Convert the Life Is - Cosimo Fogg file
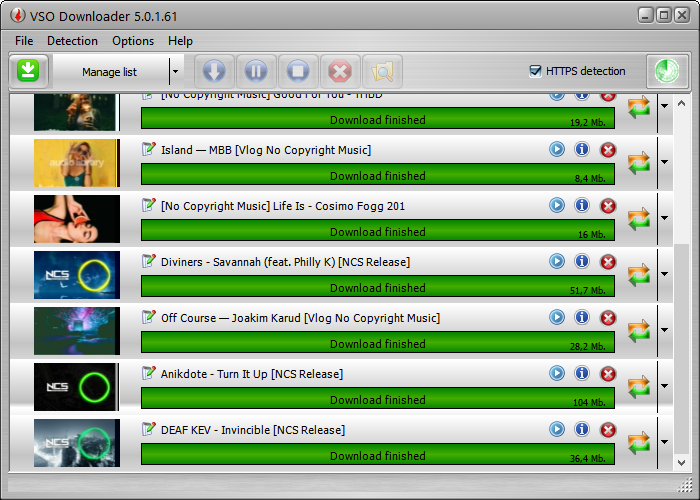This screenshot has width=700, height=500. [639, 219]
